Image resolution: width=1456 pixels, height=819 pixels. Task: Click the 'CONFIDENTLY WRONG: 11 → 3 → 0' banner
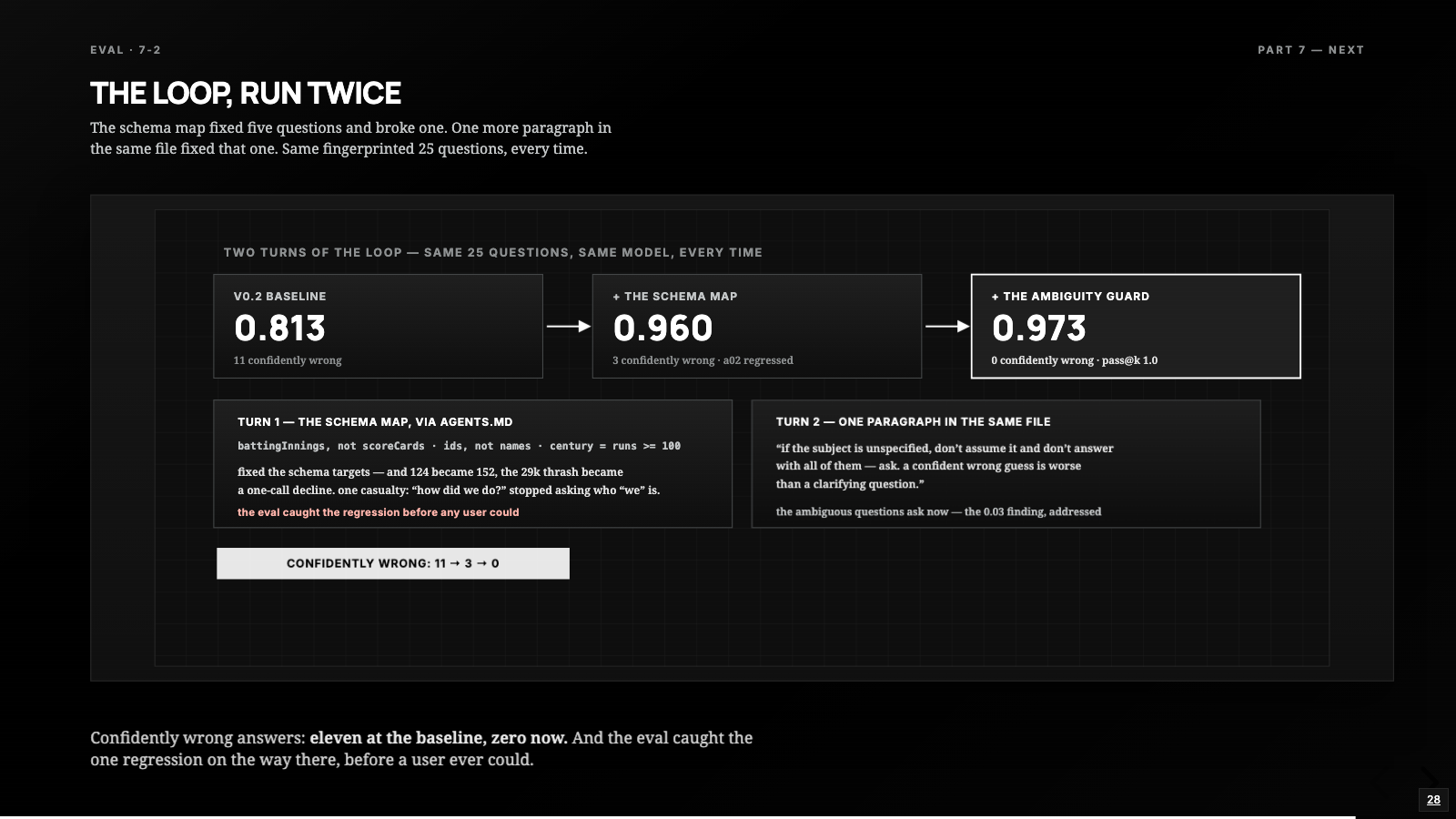[x=393, y=563]
